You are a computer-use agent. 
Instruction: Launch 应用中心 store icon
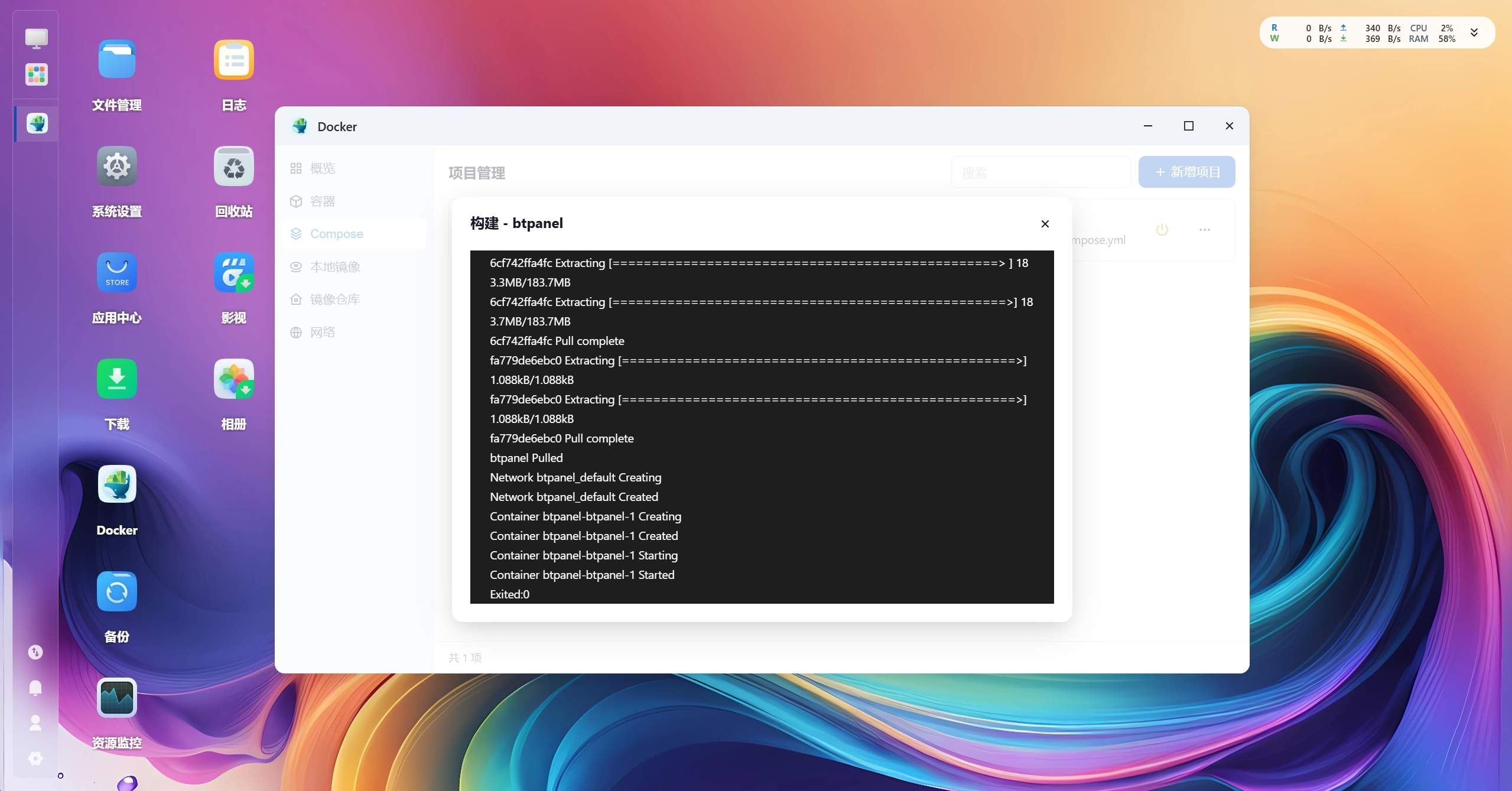(x=116, y=272)
